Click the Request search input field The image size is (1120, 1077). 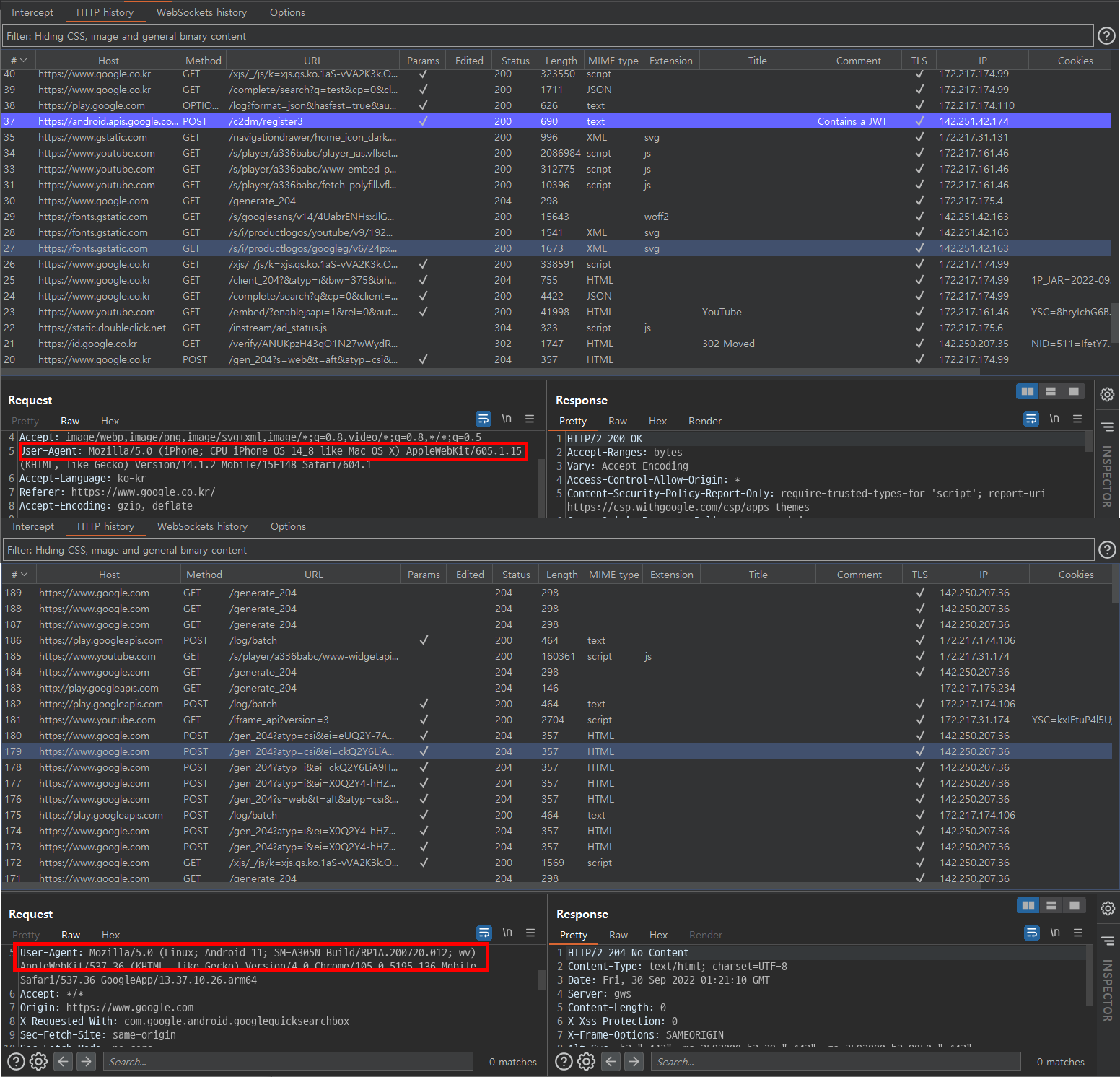(288, 1061)
